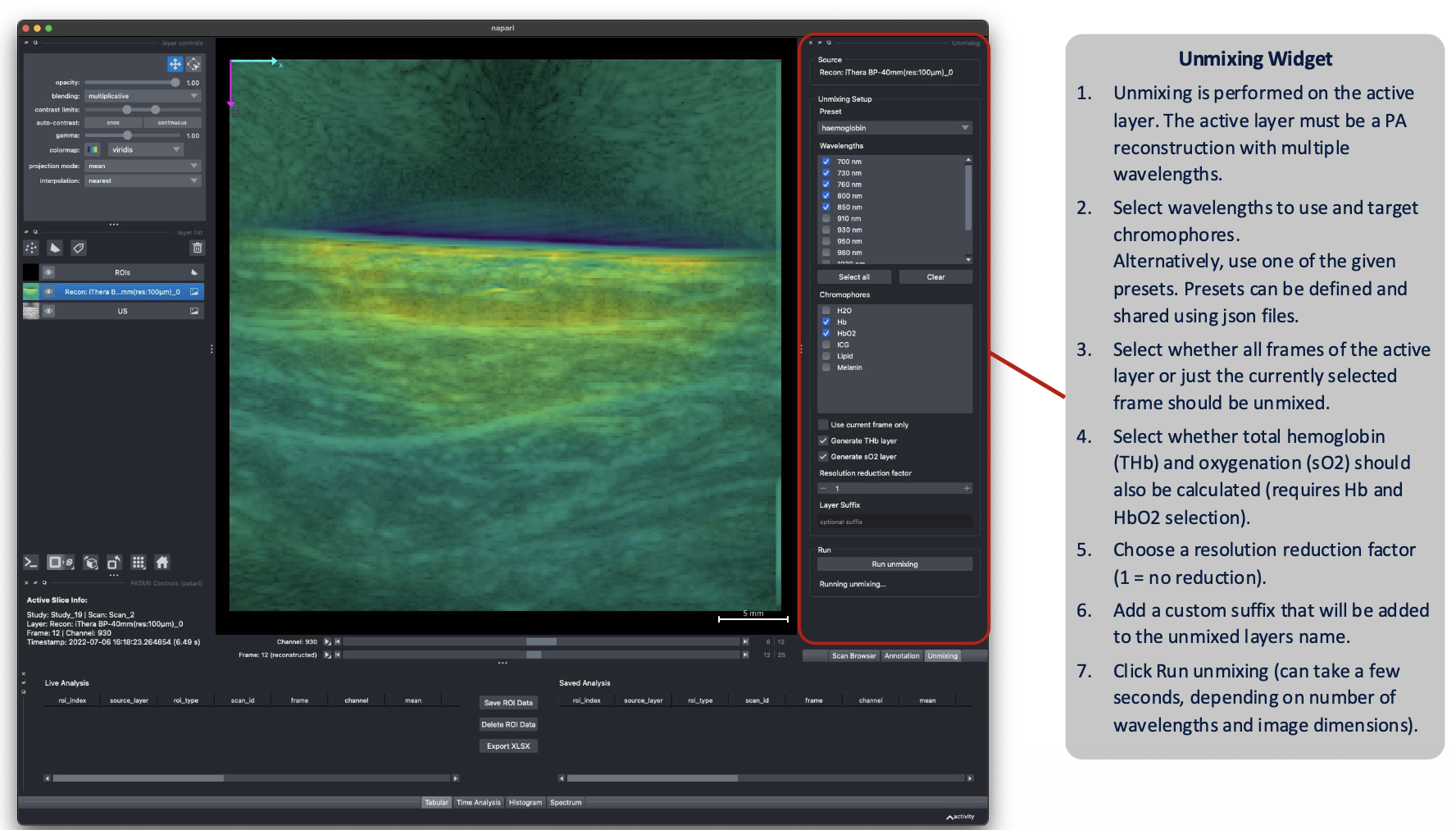Open the projection mode dropdown
The image size is (1456, 830).
click(143, 166)
